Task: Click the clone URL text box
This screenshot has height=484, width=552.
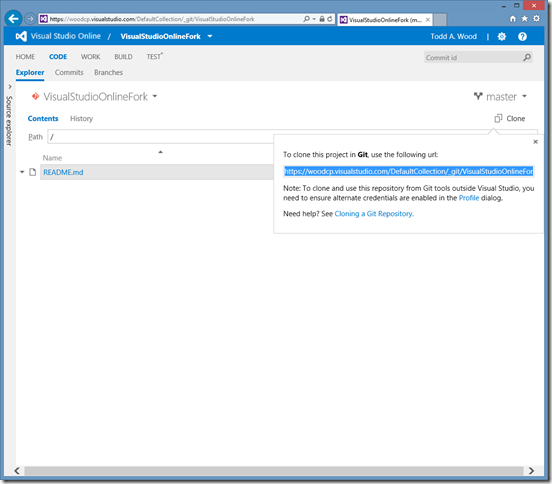Action: point(409,171)
